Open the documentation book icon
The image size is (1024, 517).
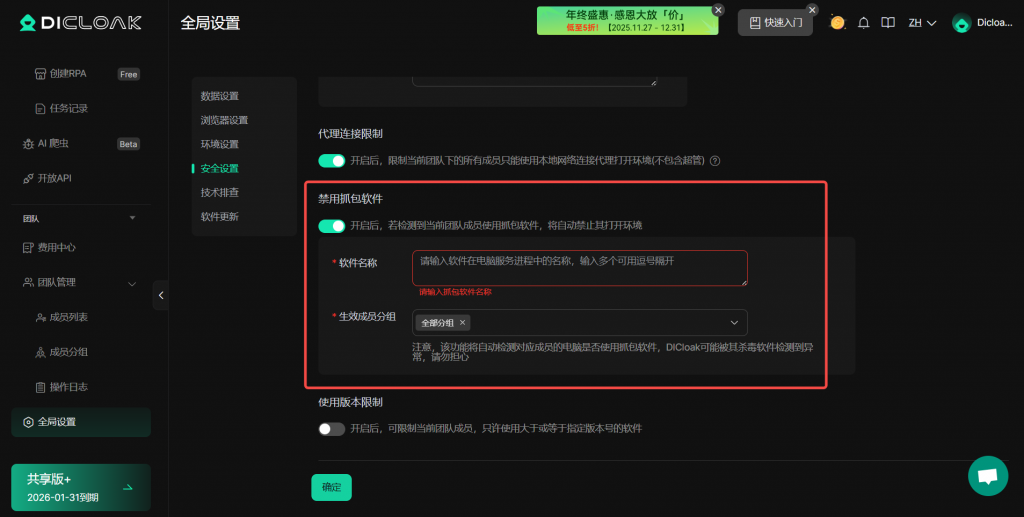pos(887,23)
